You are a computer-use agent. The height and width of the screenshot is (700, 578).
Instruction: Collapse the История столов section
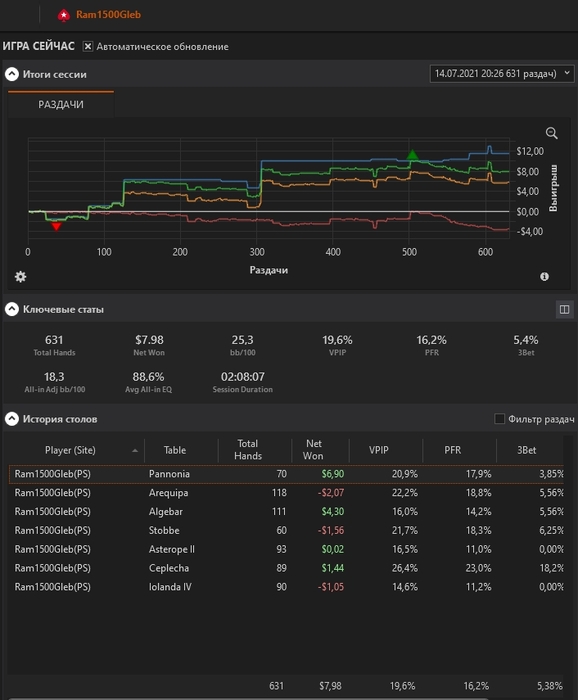click(12, 419)
